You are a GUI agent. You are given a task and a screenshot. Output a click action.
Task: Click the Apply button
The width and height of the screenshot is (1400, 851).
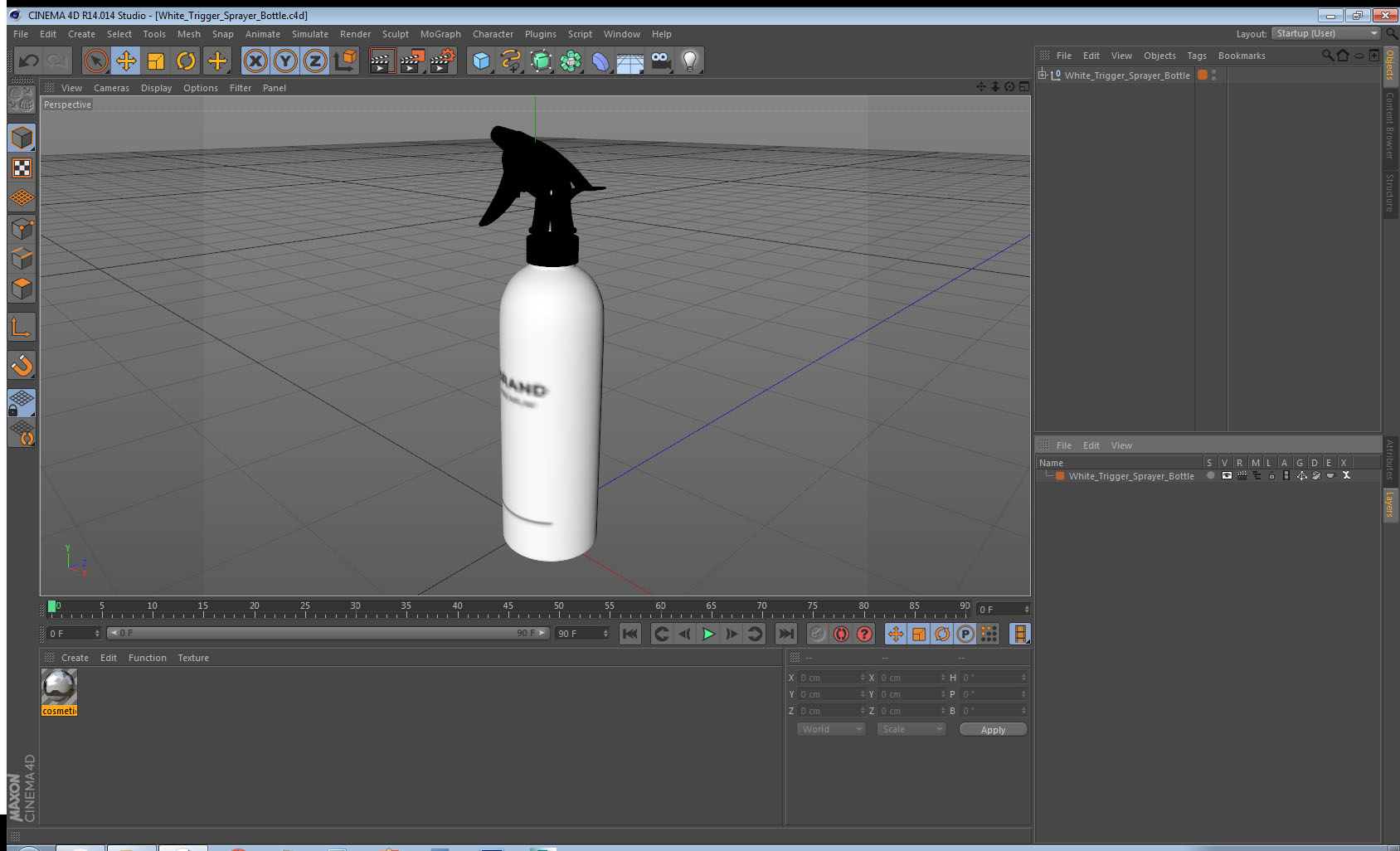pyautogui.click(x=993, y=730)
